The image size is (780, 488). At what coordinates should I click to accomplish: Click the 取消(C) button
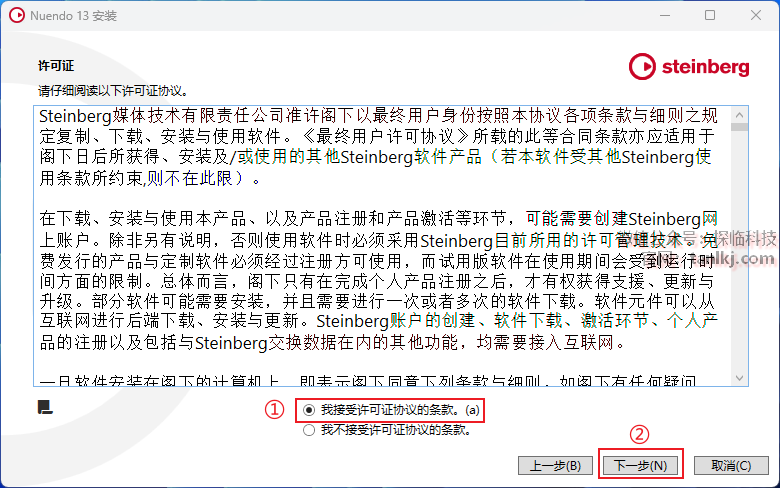[x=731, y=466]
